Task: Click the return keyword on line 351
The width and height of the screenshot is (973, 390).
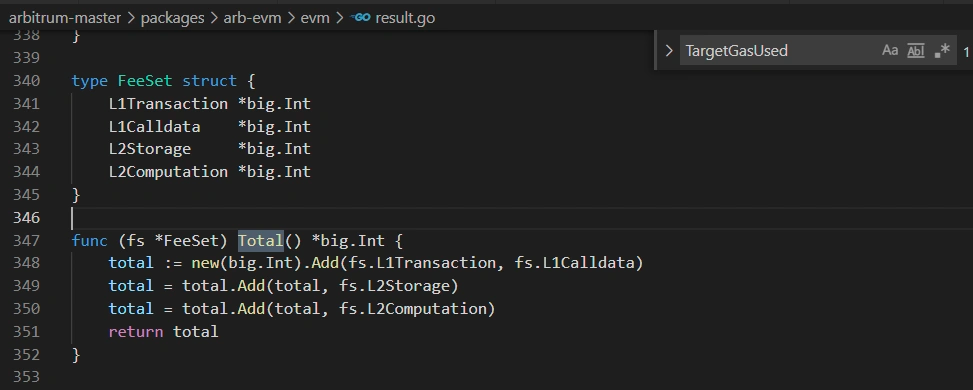Action: click(x=136, y=331)
